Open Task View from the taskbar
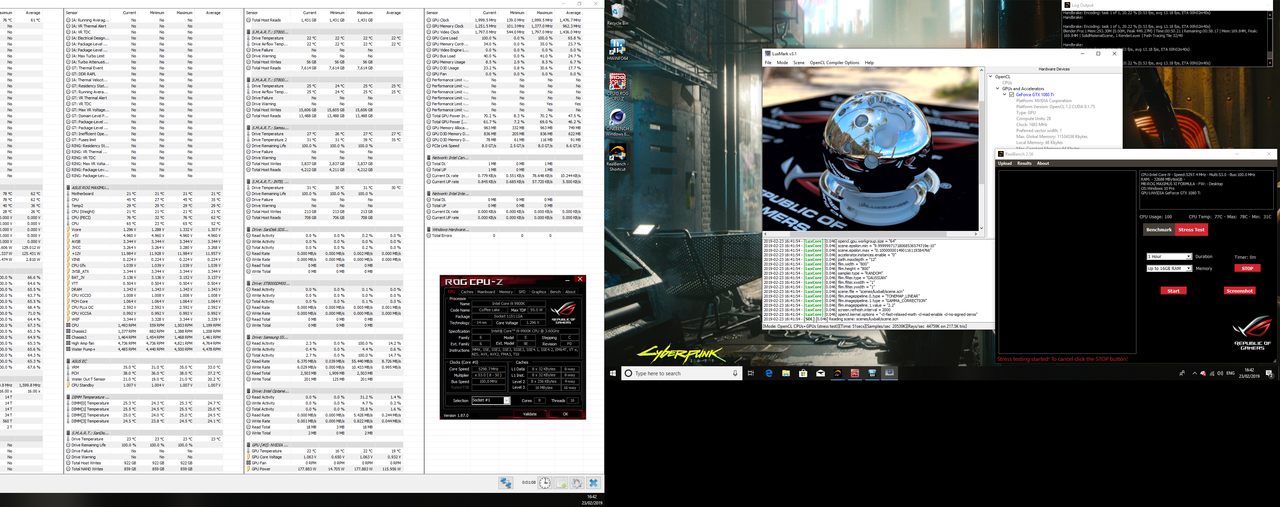 click(x=751, y=373)
